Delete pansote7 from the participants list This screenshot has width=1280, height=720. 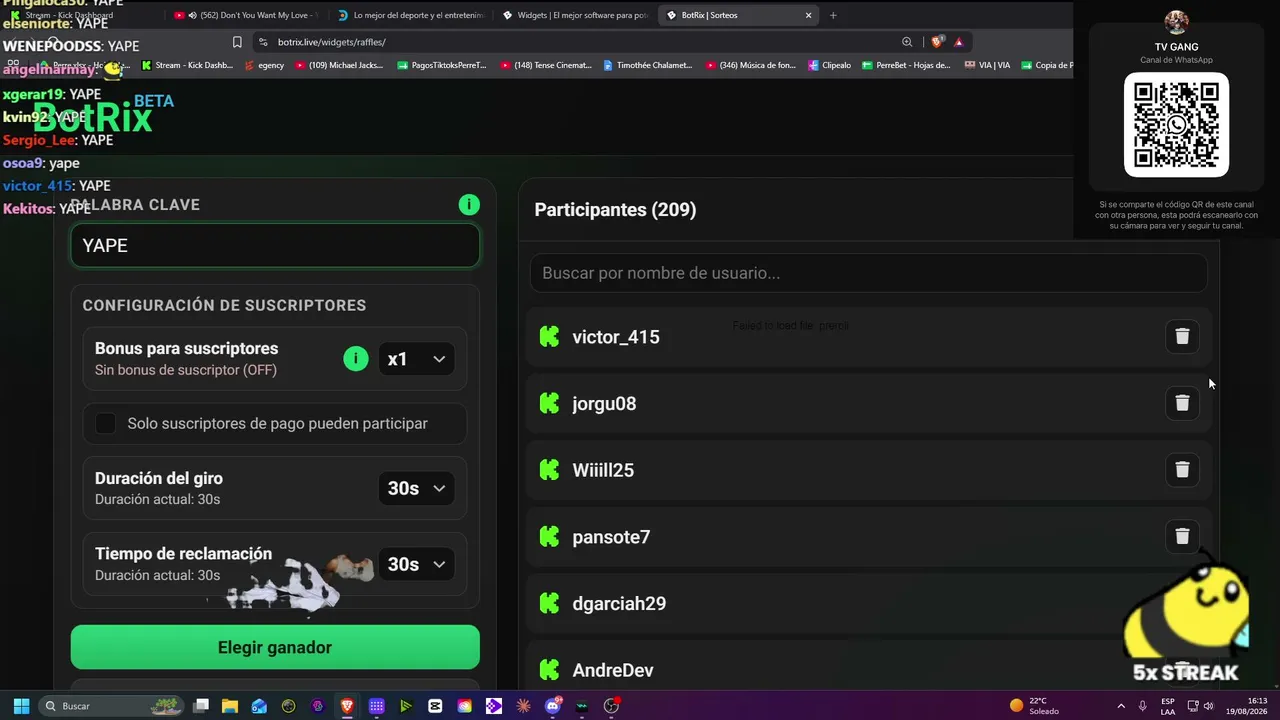click(x=1182, y=536)
